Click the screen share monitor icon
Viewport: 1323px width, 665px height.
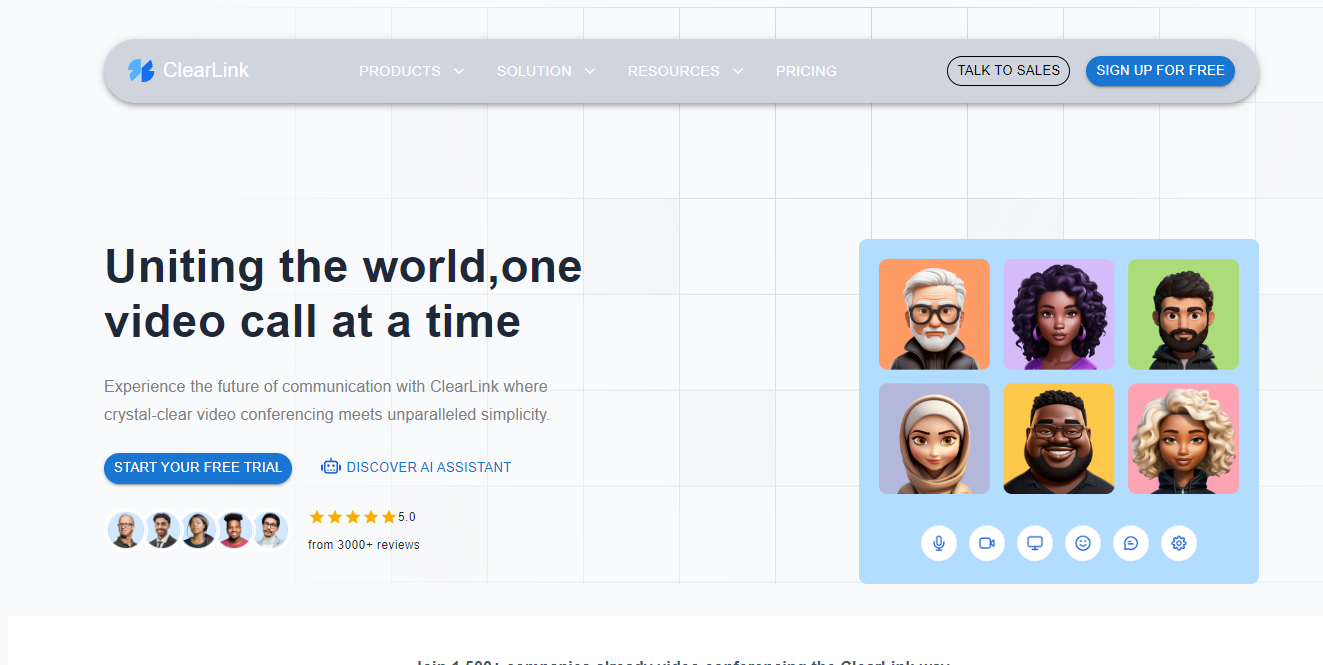[x=1035, y=543]
